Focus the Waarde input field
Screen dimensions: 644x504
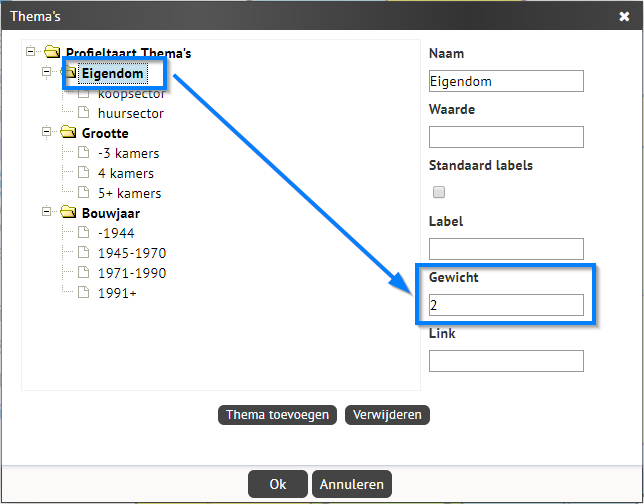506,137
